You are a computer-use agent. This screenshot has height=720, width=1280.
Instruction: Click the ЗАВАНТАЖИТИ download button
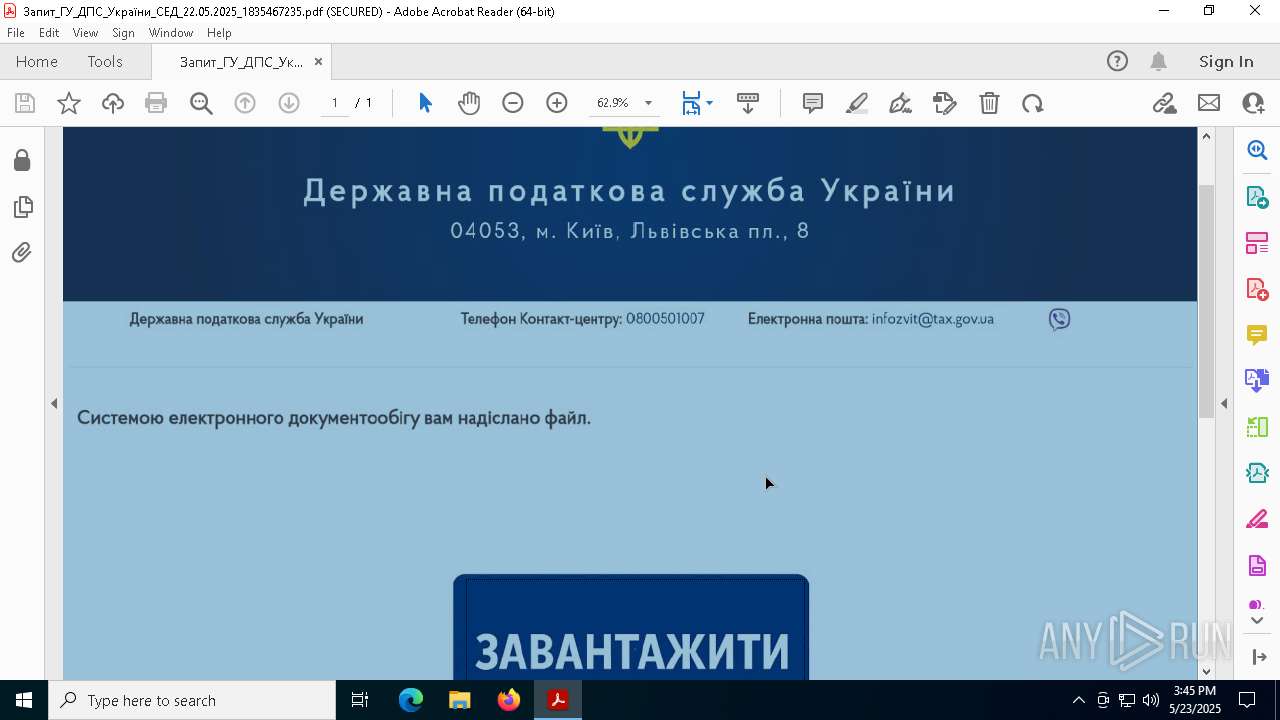tap(631, 627)
